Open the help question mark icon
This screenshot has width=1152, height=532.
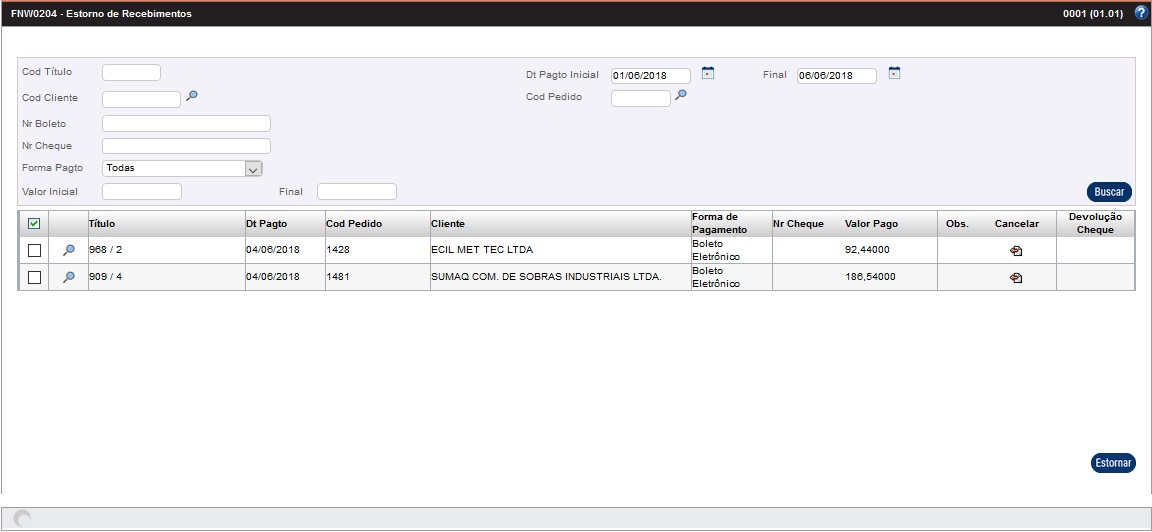[x=1141, y=14]
